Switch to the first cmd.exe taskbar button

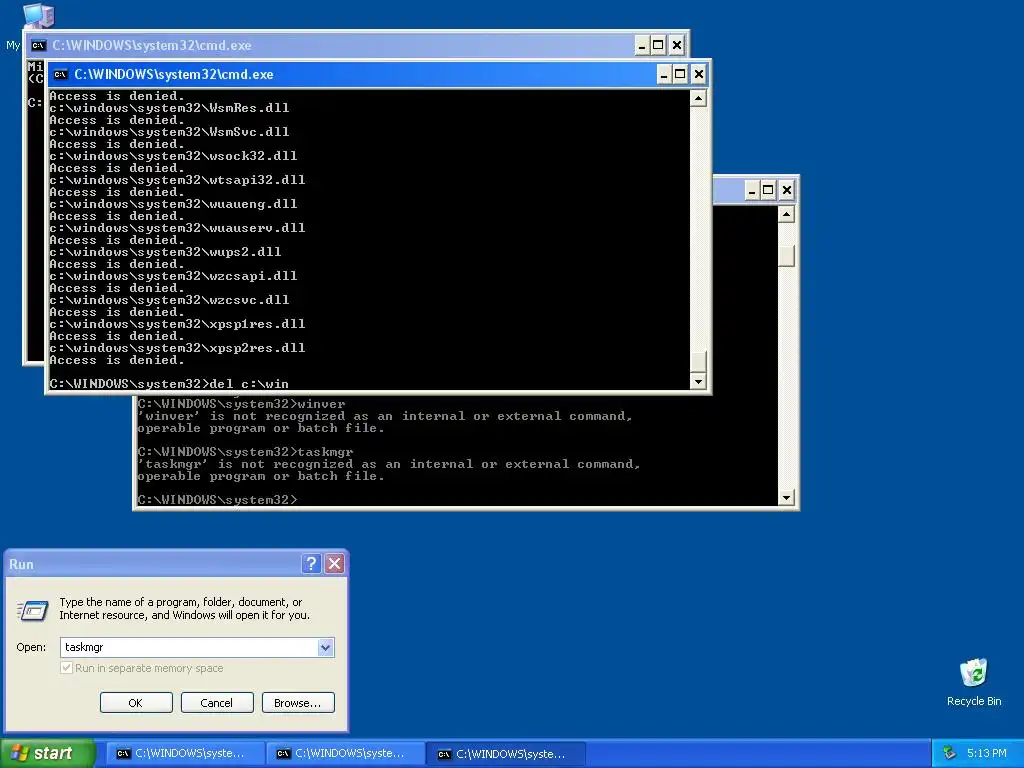(x=185, y=754)
